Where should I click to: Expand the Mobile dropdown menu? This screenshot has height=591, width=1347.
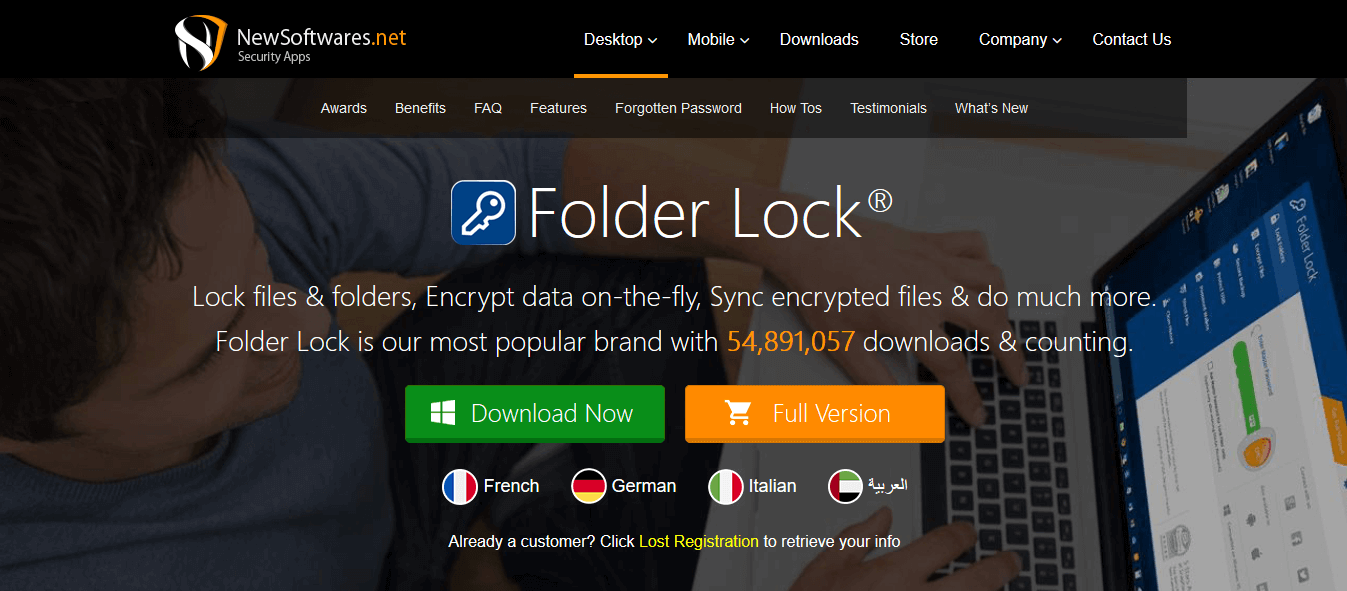[x=718, y=40]
